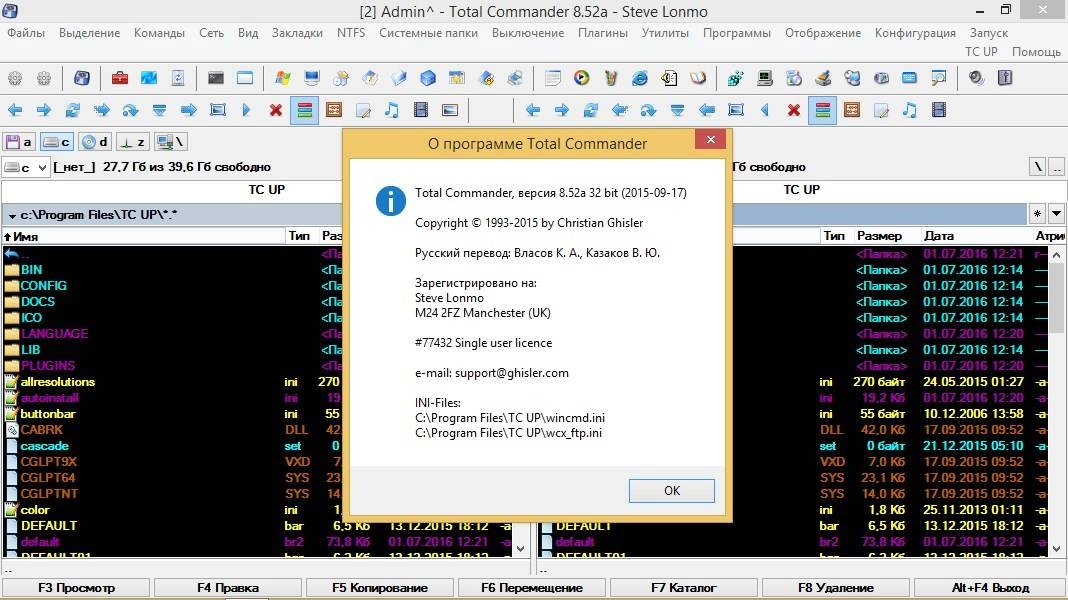Click the picture image icon in left panel toolbar
The width and height of the screenshot is (1068, 600).
450,110
